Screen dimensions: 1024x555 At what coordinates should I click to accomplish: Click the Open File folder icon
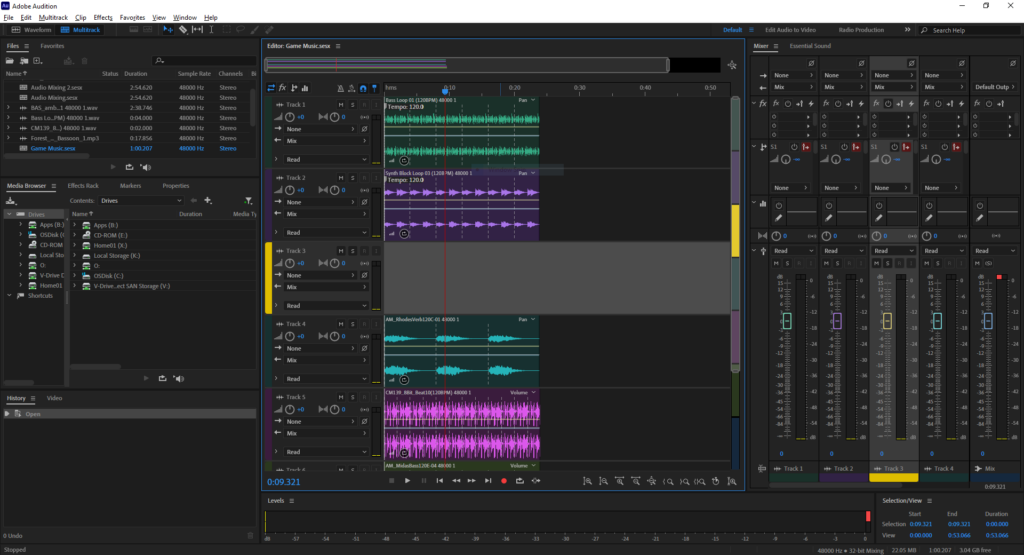tap(11, 61)
